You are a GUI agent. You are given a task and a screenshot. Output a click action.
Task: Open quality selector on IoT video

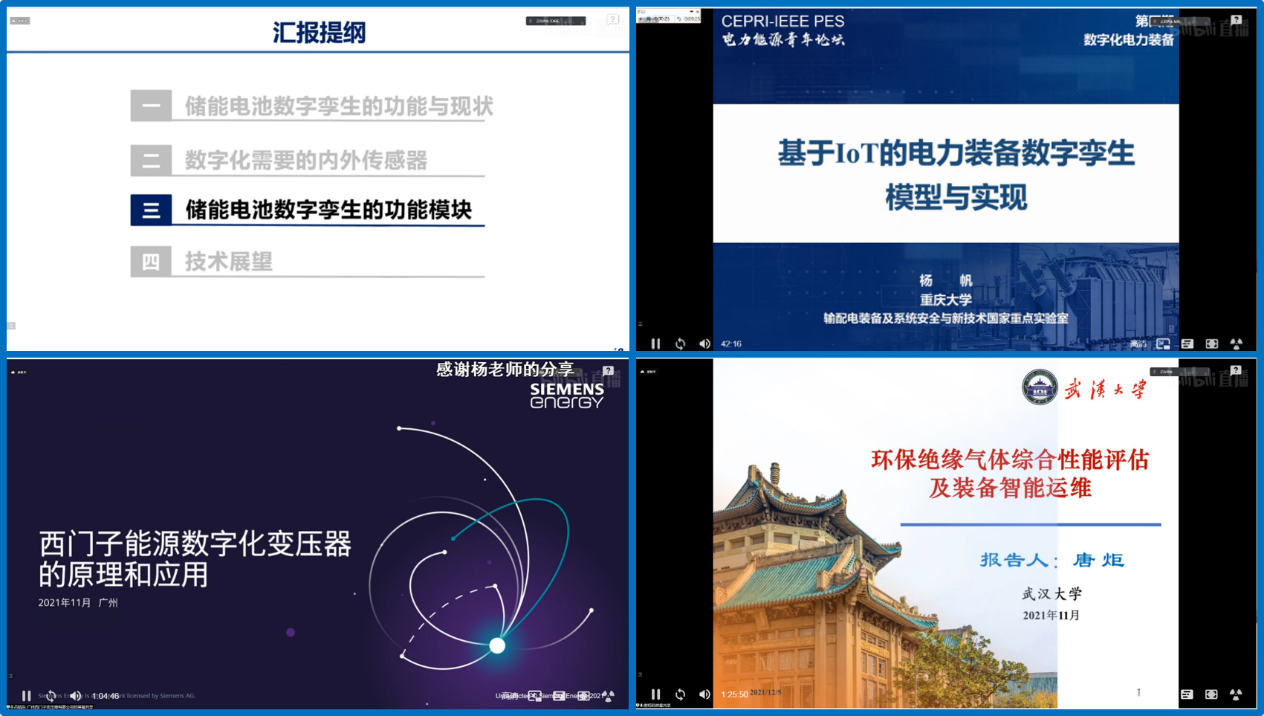[x=1138, y=344]
